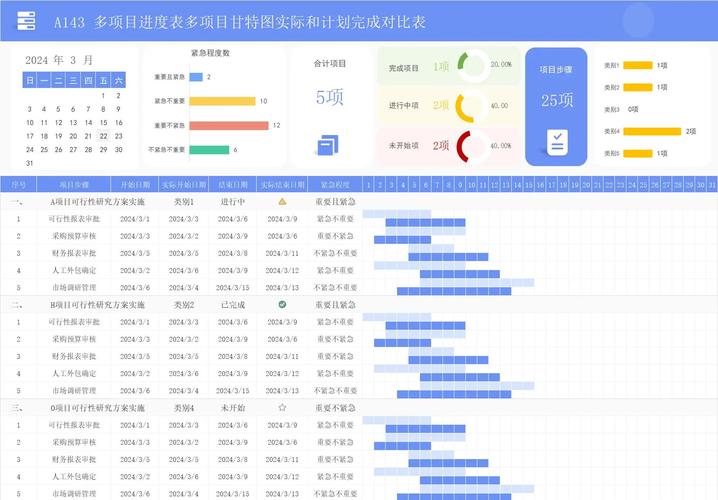Click the 项目步骤 label in blue card

(556, 70)
